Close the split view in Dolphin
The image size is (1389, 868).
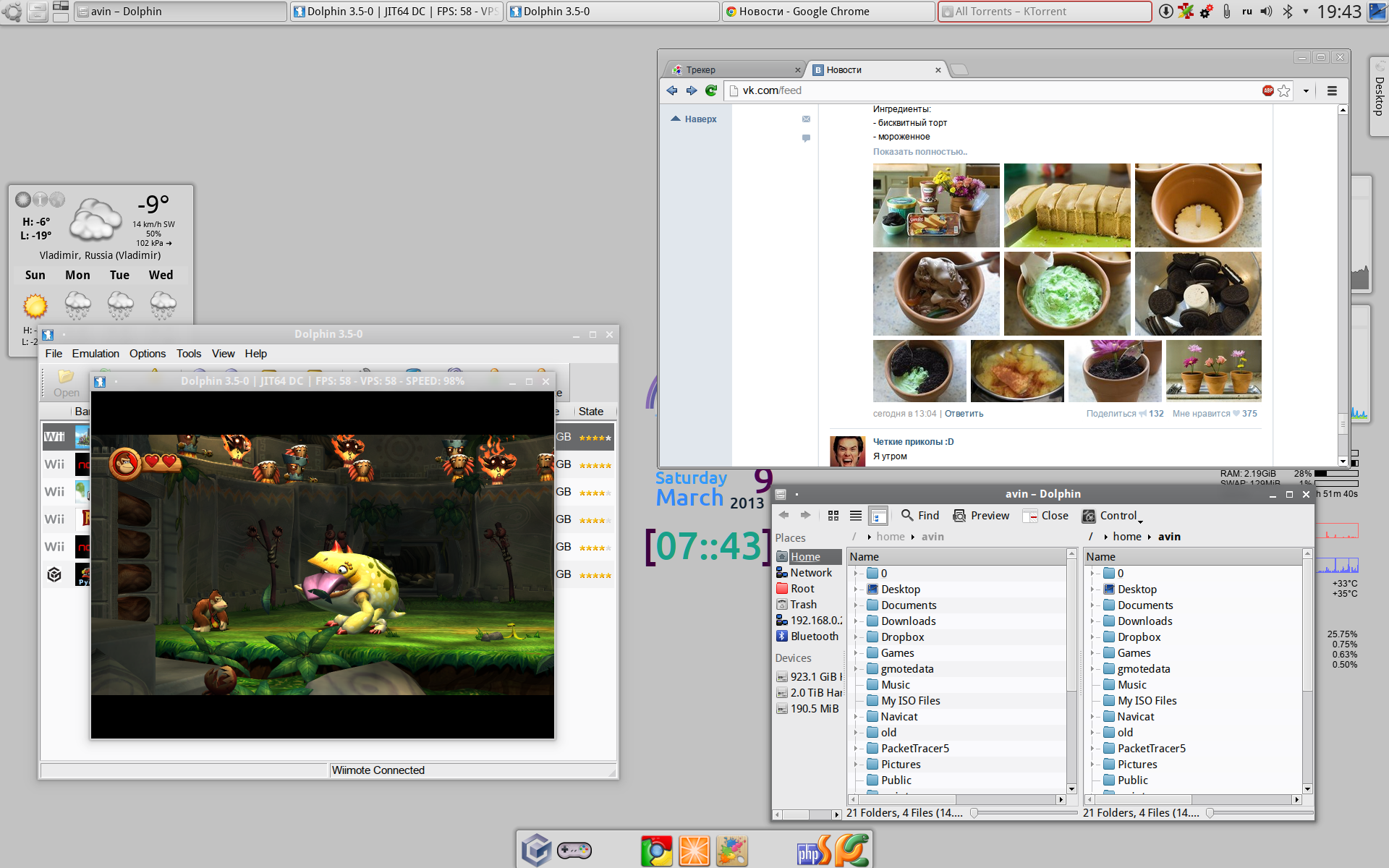[1045, 516]
